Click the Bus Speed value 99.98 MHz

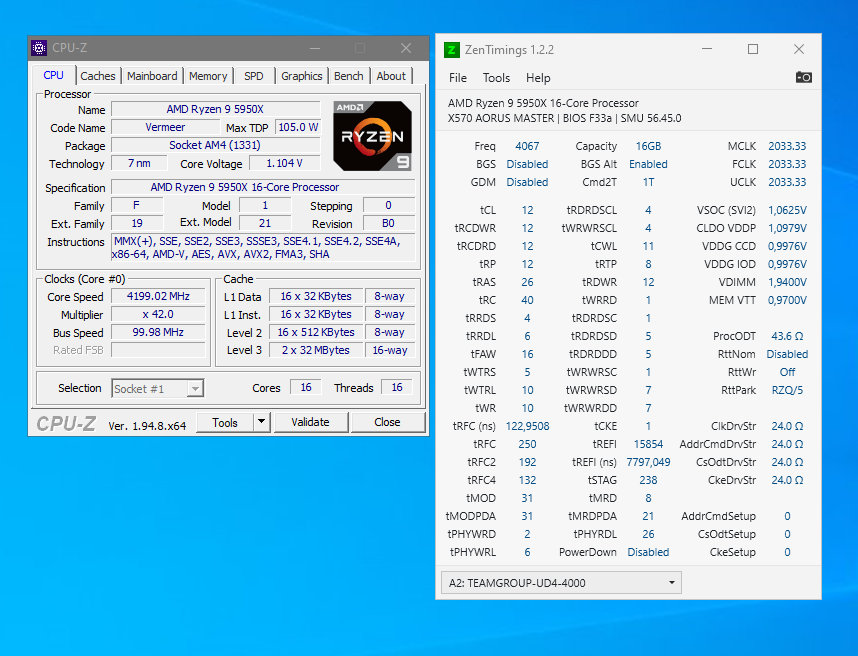click(x=158, y=332)
